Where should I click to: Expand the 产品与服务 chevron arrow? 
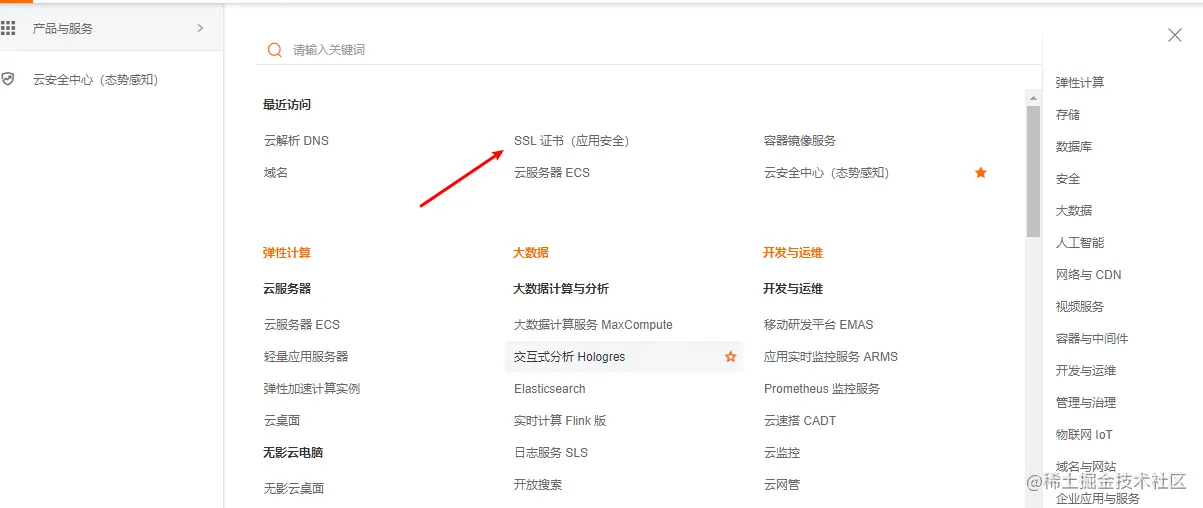click(200, 28)
